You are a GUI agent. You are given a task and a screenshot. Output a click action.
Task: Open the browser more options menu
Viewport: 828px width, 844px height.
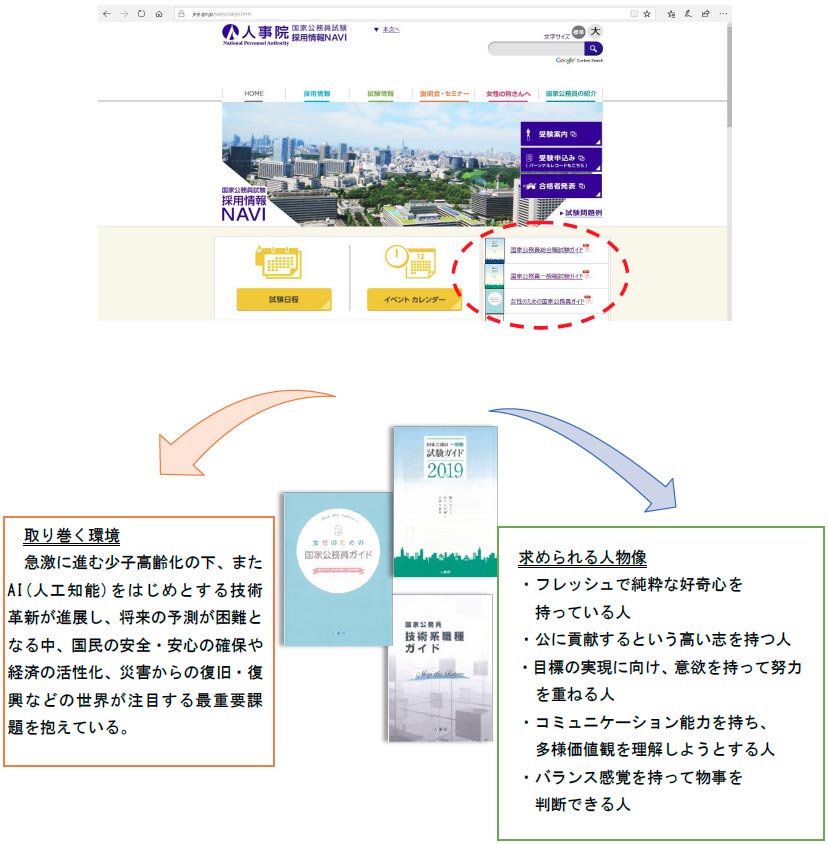[x=723, y=14]
